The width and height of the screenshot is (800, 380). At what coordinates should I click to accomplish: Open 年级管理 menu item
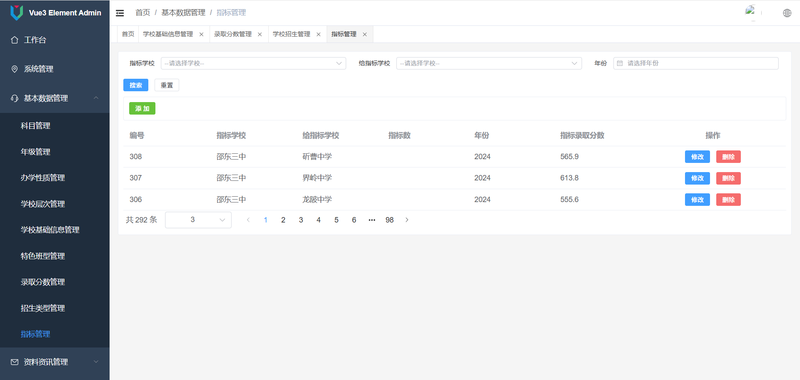55,151
